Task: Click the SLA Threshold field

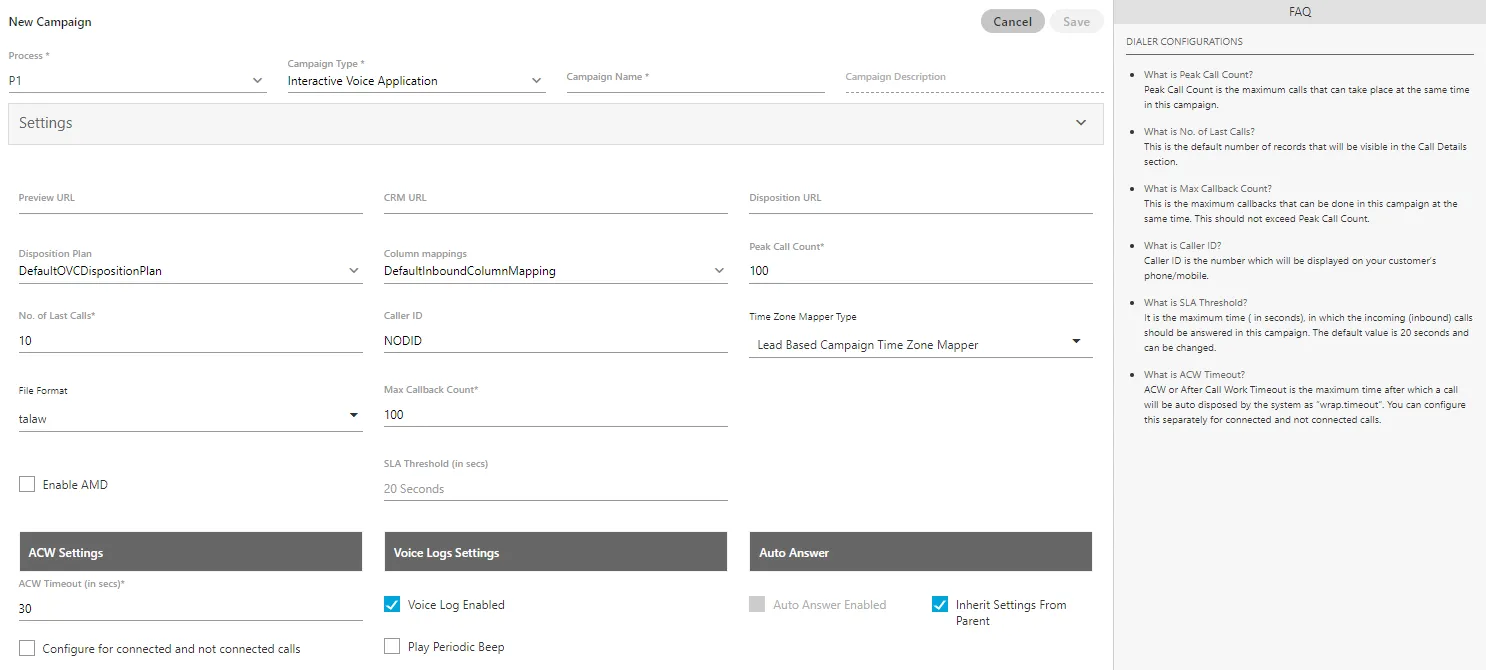Action: [555, 488]
